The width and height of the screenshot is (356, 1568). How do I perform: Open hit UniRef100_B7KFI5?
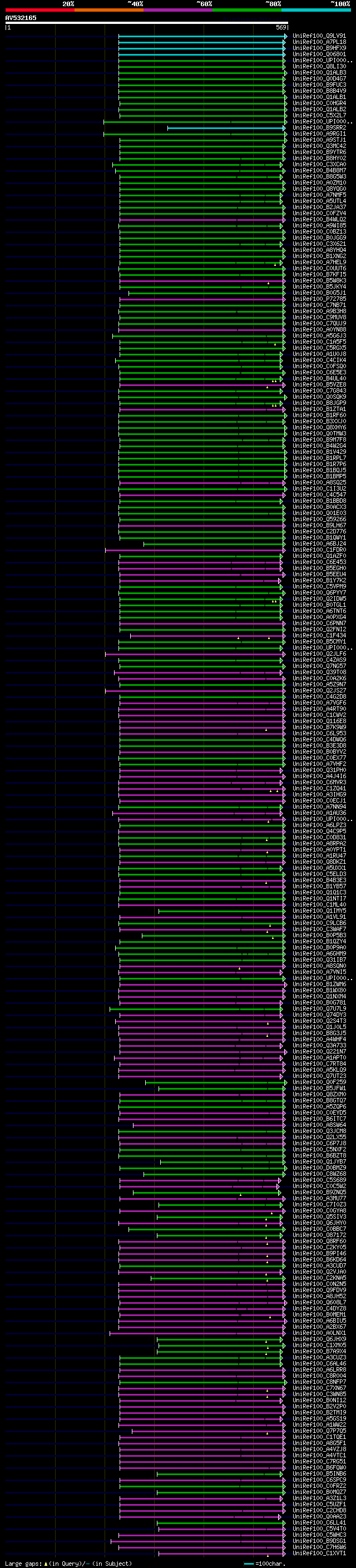coord(319,275)
